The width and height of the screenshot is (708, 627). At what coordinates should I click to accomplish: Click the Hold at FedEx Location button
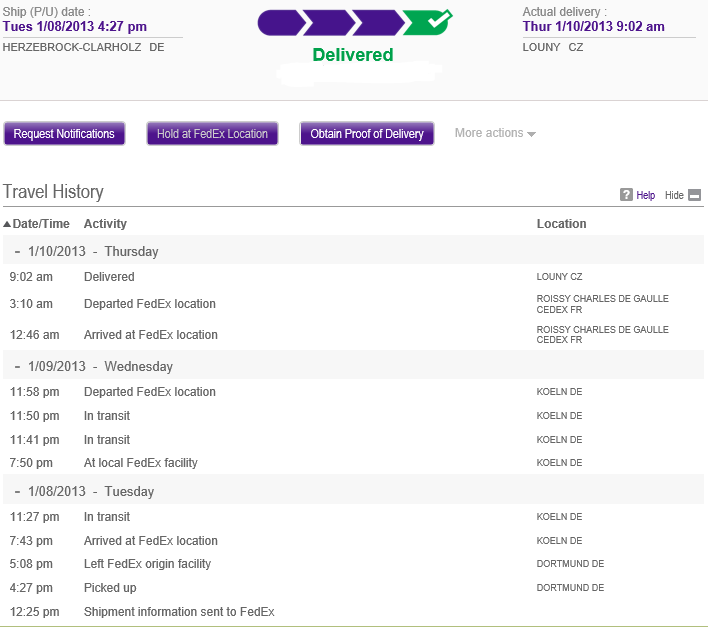212,134
